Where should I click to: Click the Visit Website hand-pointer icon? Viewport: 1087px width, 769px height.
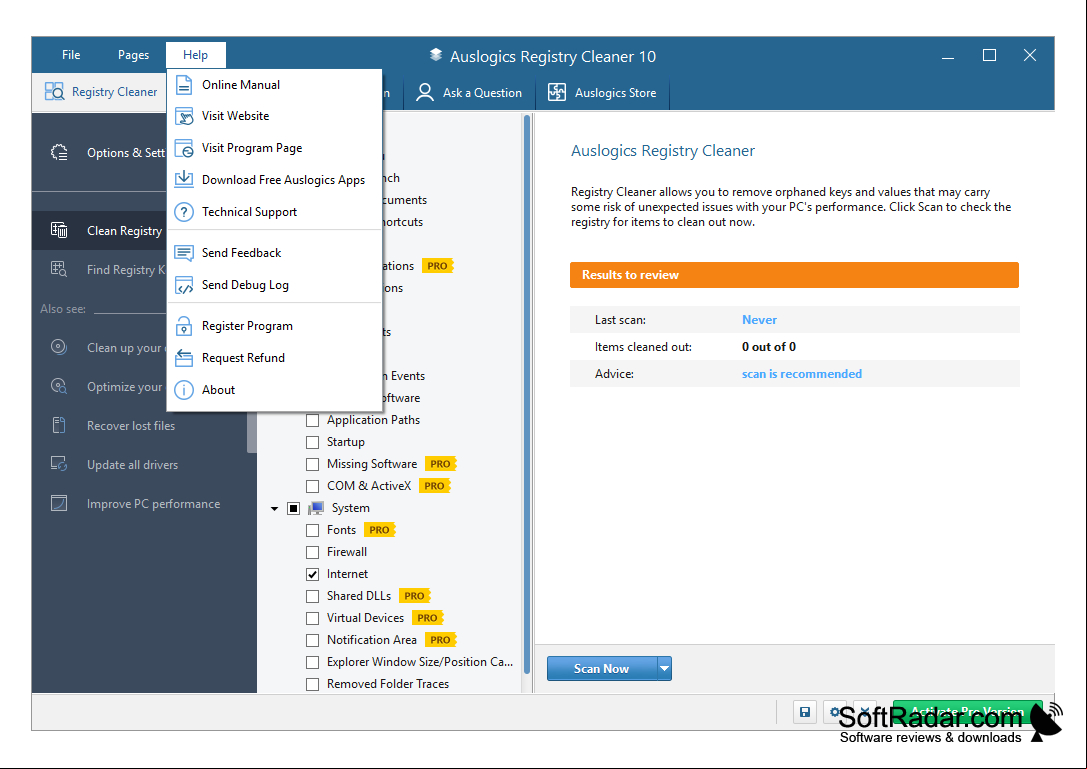[x=184, y=116]
